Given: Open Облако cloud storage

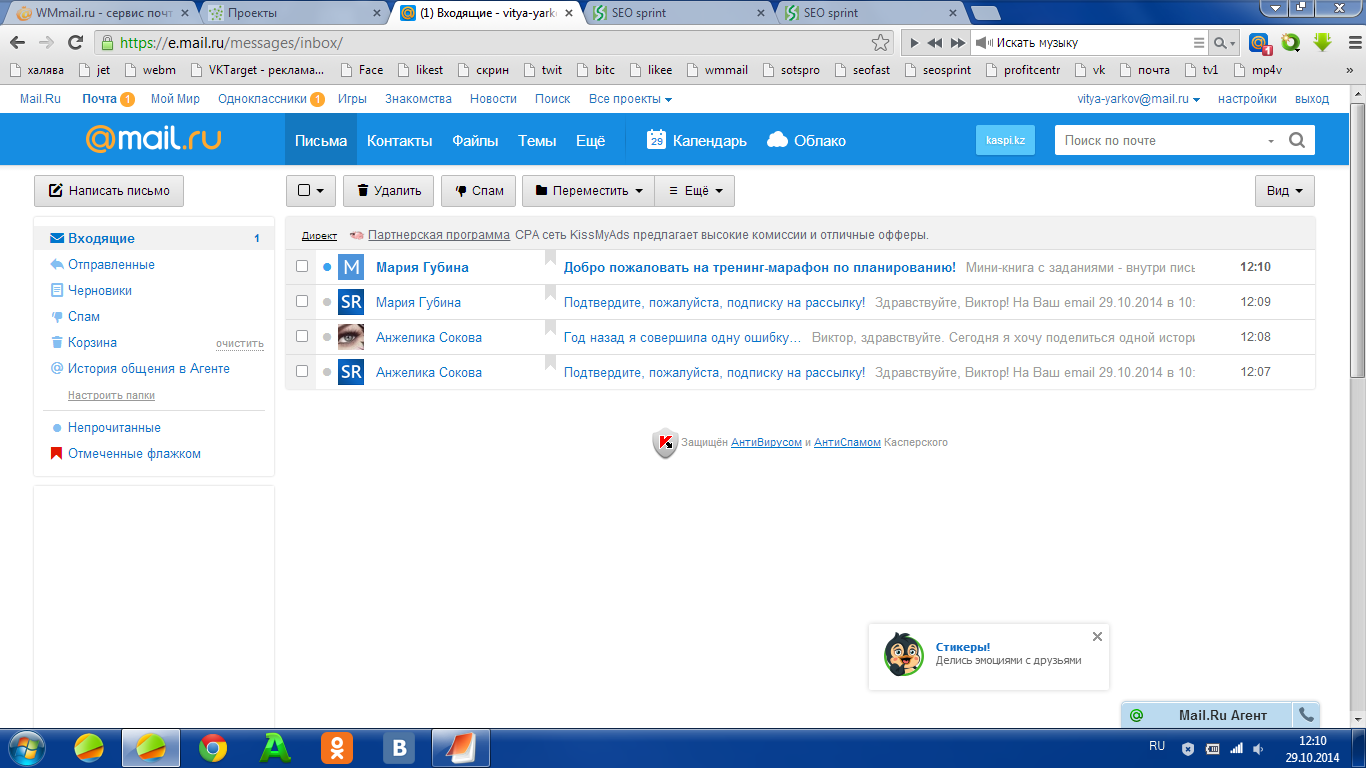Looking at the screenshot, I should tap(806, 140).
